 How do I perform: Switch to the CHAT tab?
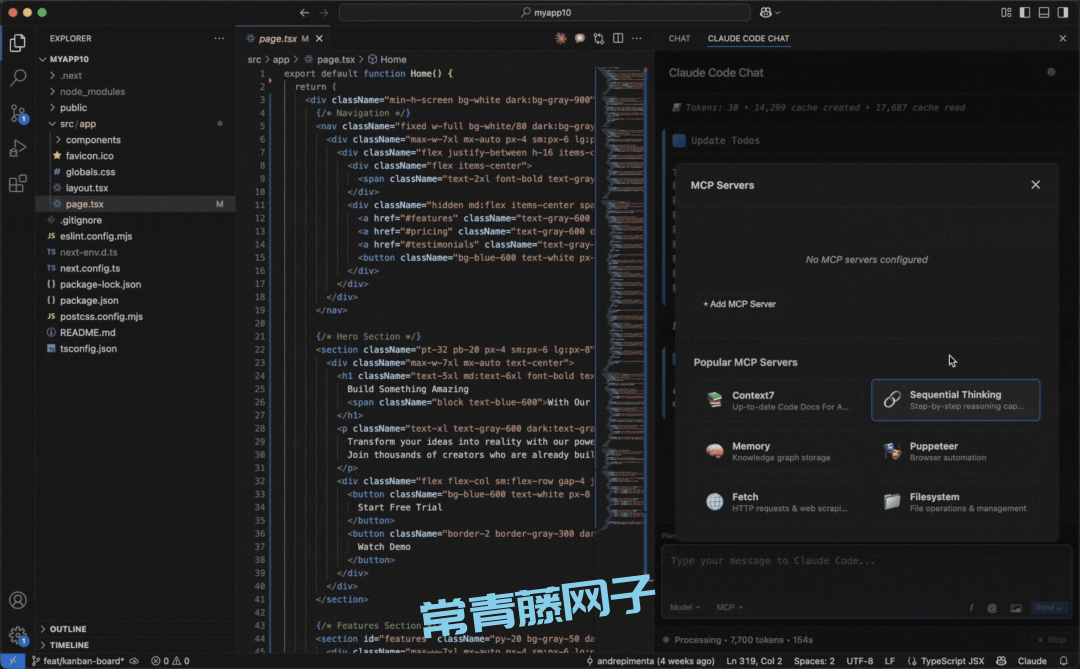pyautogui.click(x=679, y=38)
